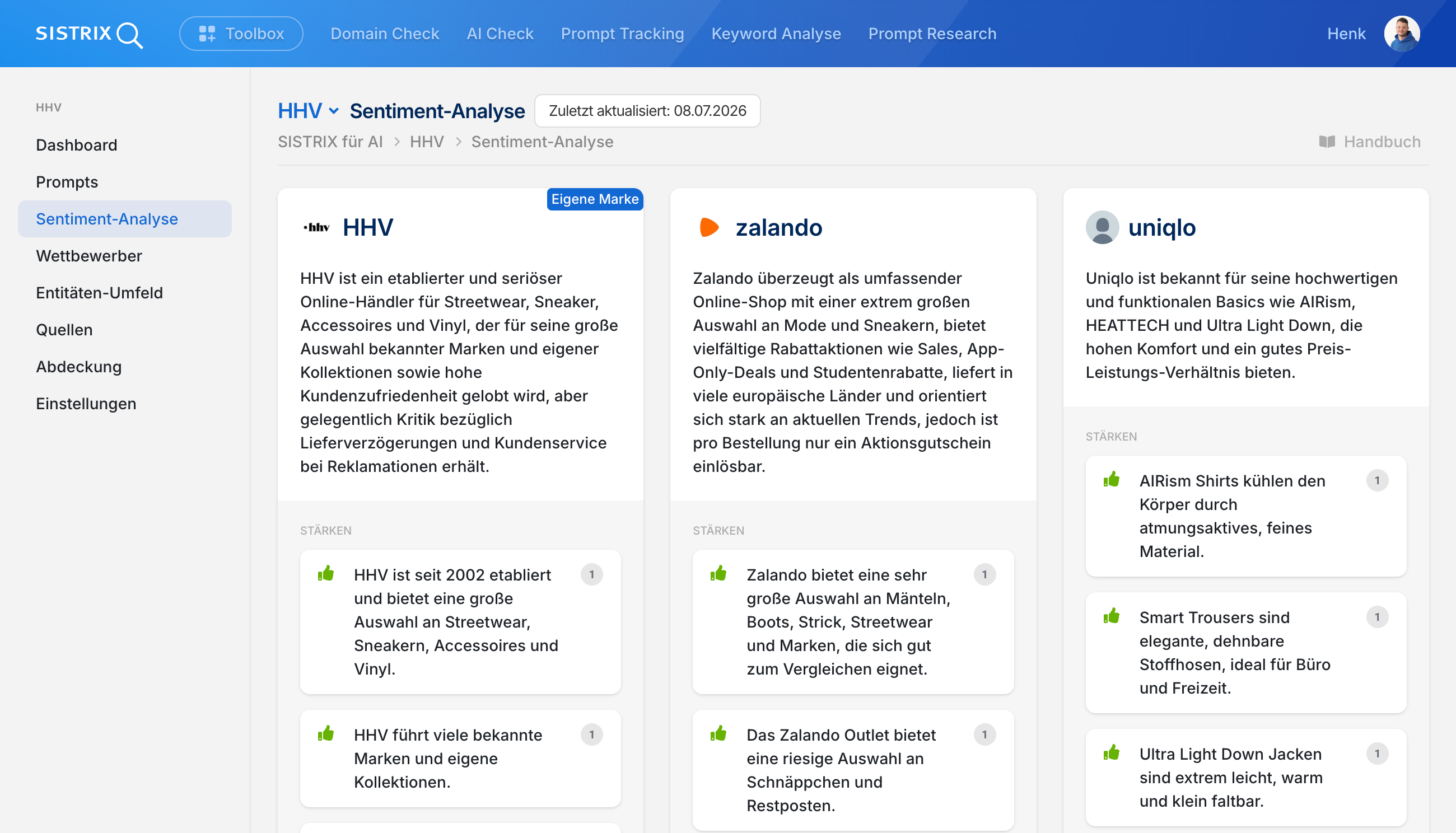The height and width of the screenshot is (833, 1456).
Task: Open the strength 'HHV führt viele bekannte Marken'
Action: click(460, 759)
